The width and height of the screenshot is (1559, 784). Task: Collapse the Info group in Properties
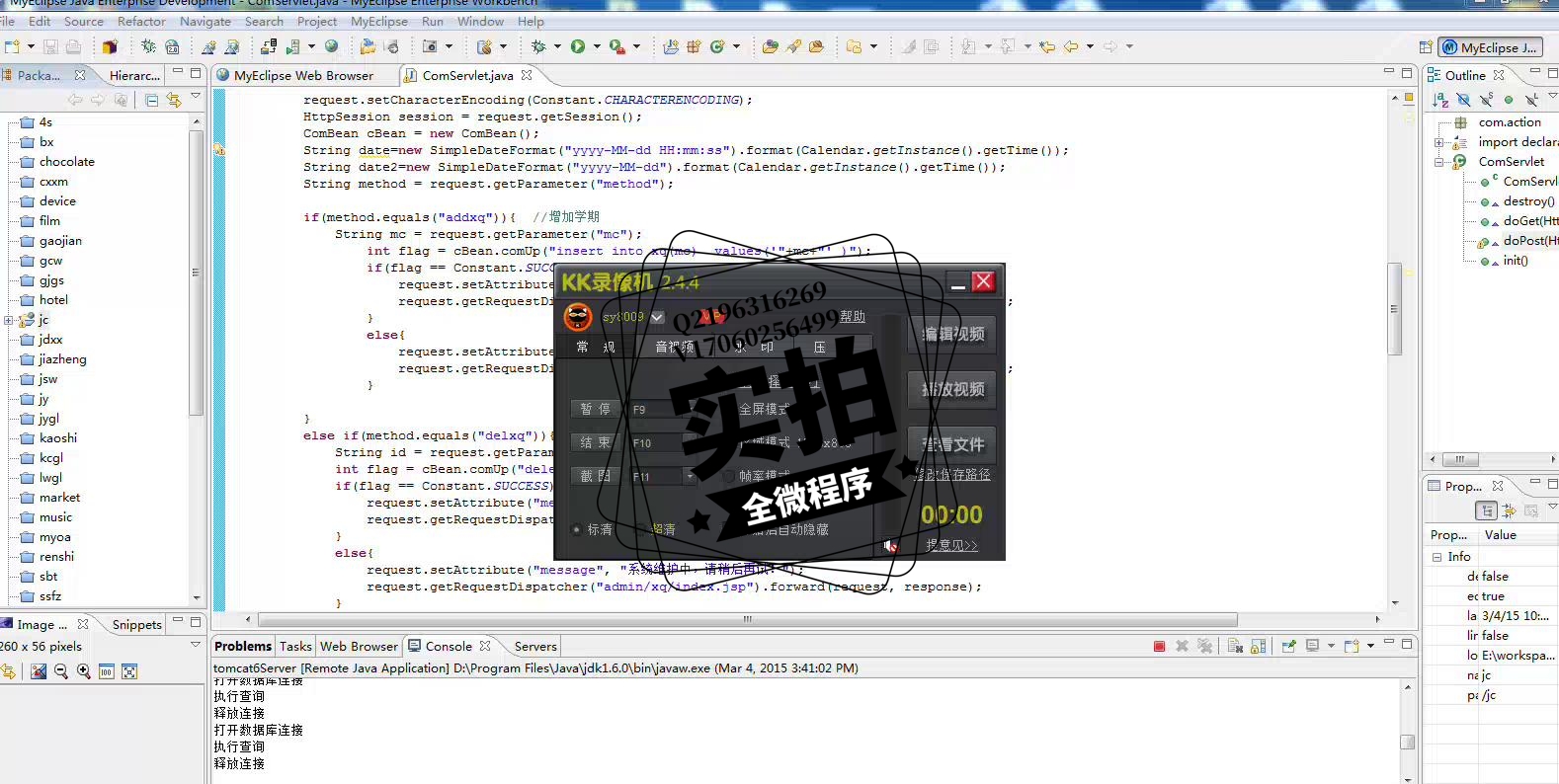(1436, 557)
